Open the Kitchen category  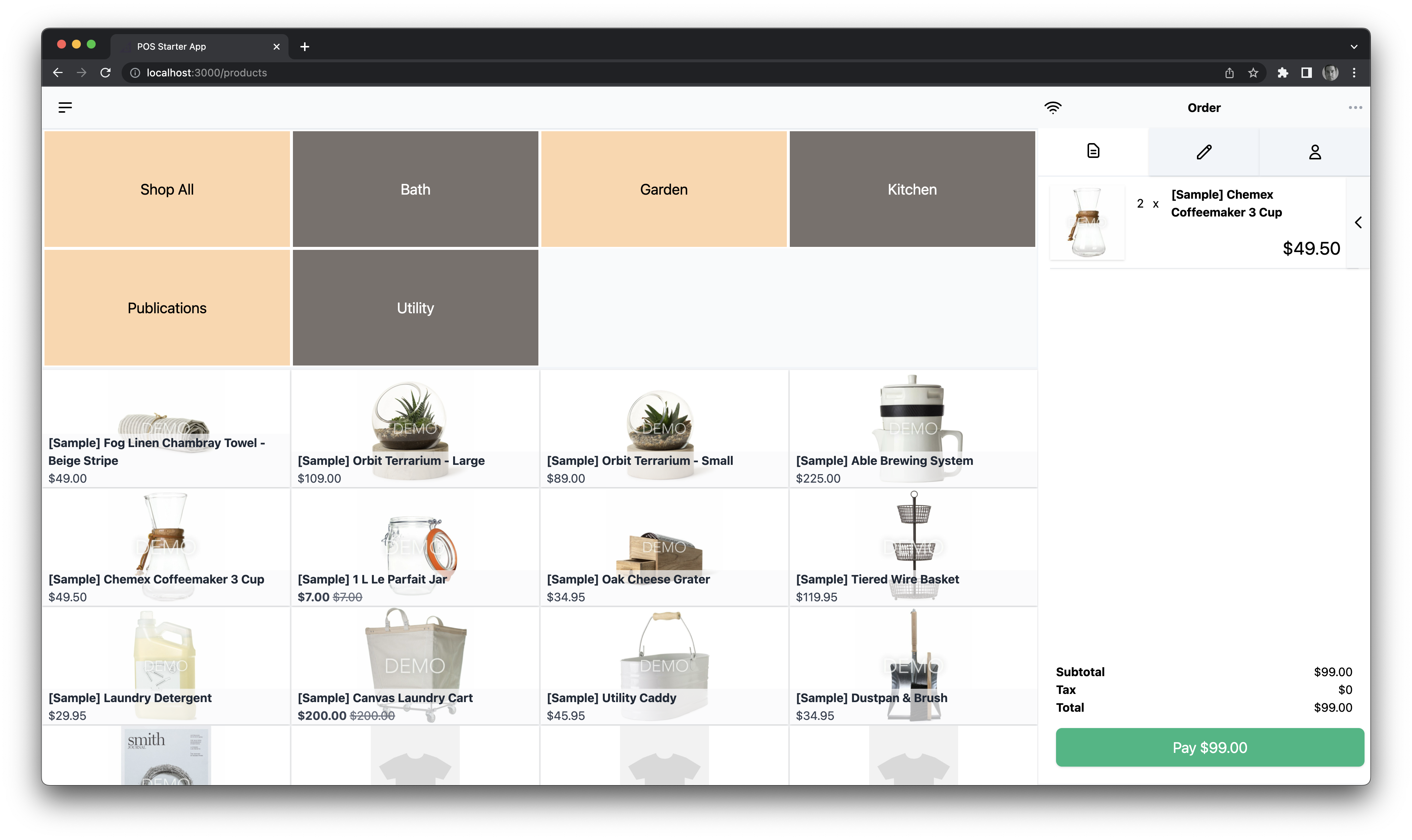(x=911, y=189)
